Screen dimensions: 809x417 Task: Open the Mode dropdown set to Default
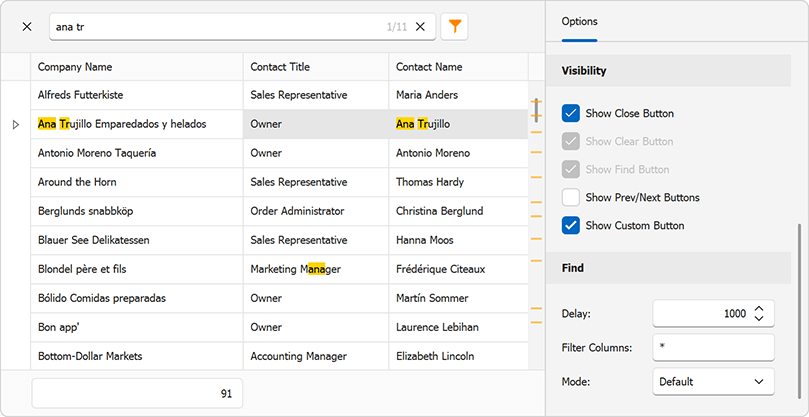coord(713,381)
